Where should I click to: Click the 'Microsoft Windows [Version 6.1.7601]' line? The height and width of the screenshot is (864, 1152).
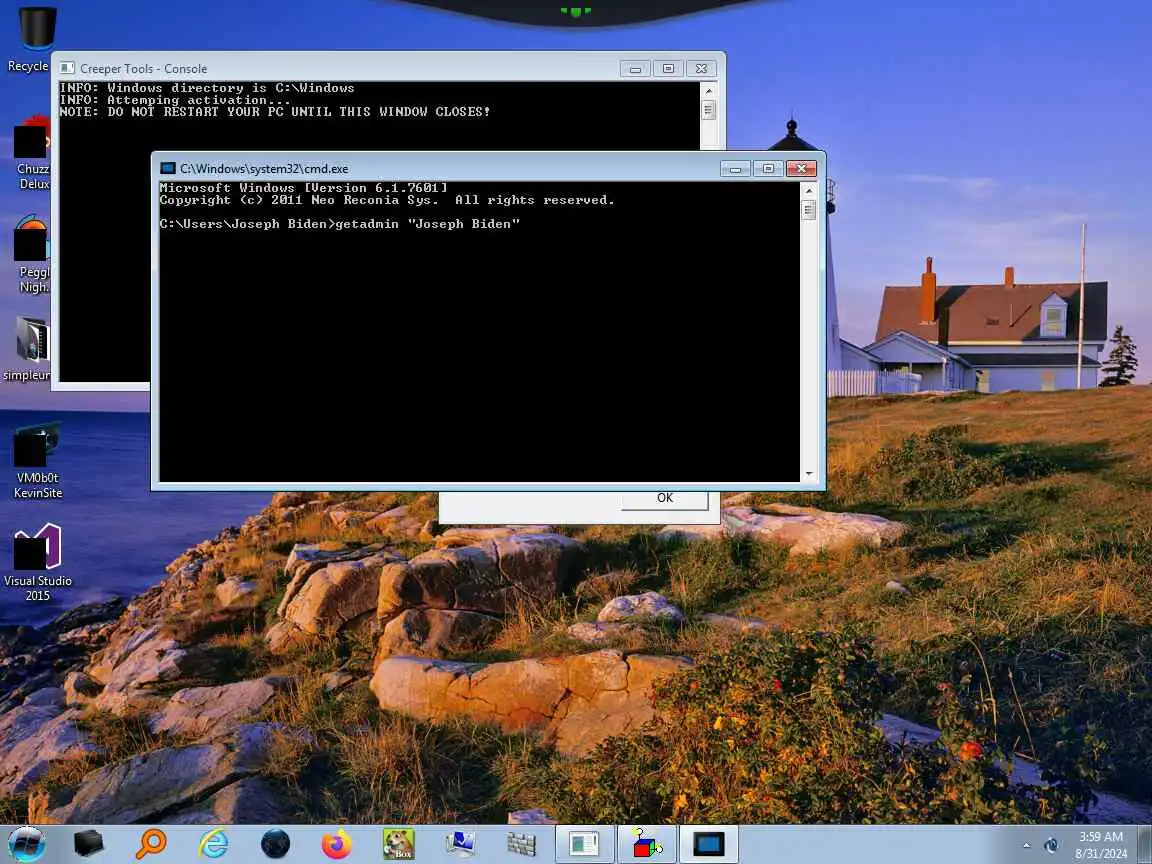303,188
